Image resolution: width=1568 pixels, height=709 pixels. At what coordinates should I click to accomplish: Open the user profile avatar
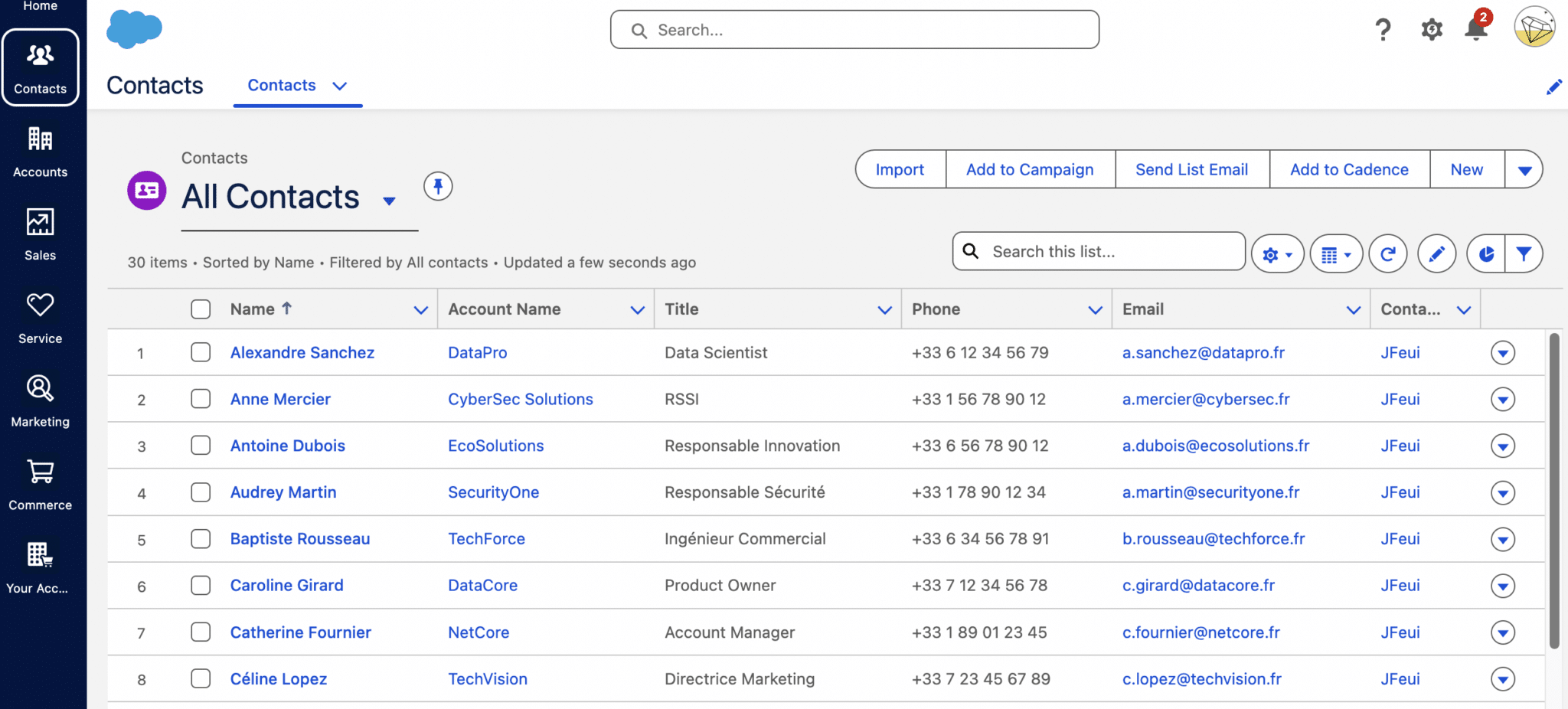[1534, 28]
